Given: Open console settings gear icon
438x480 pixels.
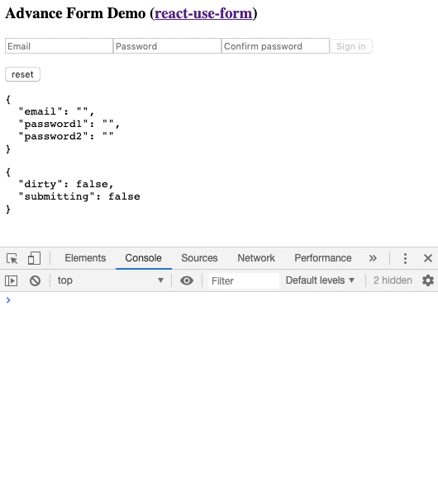Looking at the screenshot, I should point(428,280).
